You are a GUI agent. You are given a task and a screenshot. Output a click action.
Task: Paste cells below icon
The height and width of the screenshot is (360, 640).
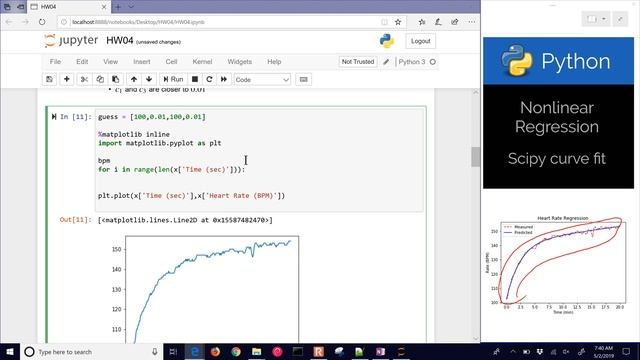(x=116, y=79)
